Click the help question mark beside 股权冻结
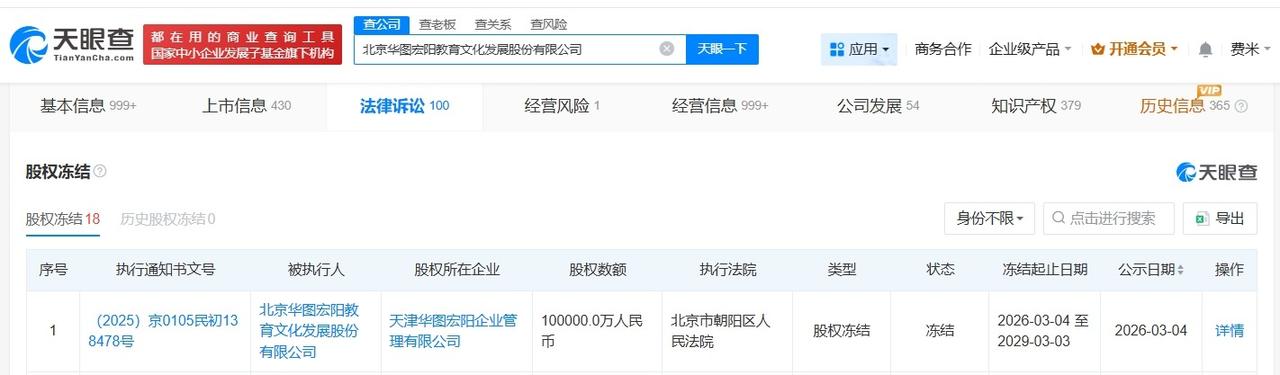This screenshot has height=375, width=1280. 100,172
